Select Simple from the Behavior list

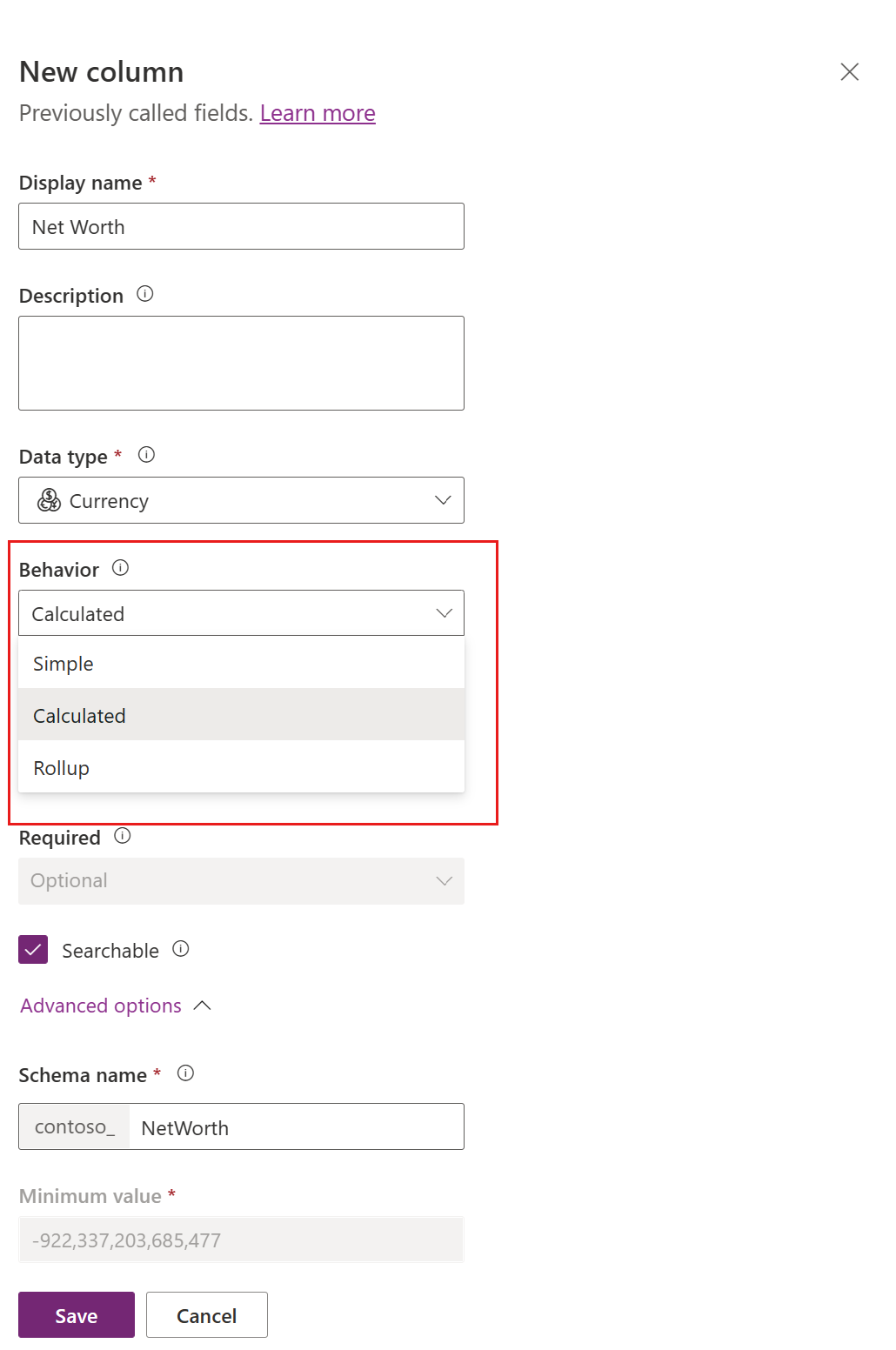[63, 663]
